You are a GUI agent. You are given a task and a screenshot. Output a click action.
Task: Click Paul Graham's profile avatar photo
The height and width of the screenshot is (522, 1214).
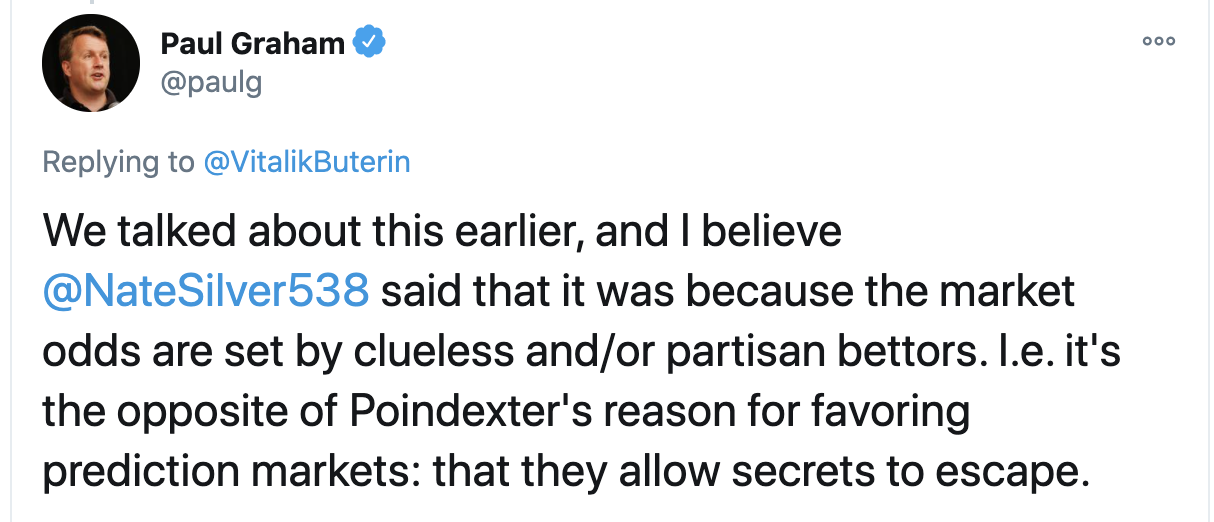coord(90,63)
